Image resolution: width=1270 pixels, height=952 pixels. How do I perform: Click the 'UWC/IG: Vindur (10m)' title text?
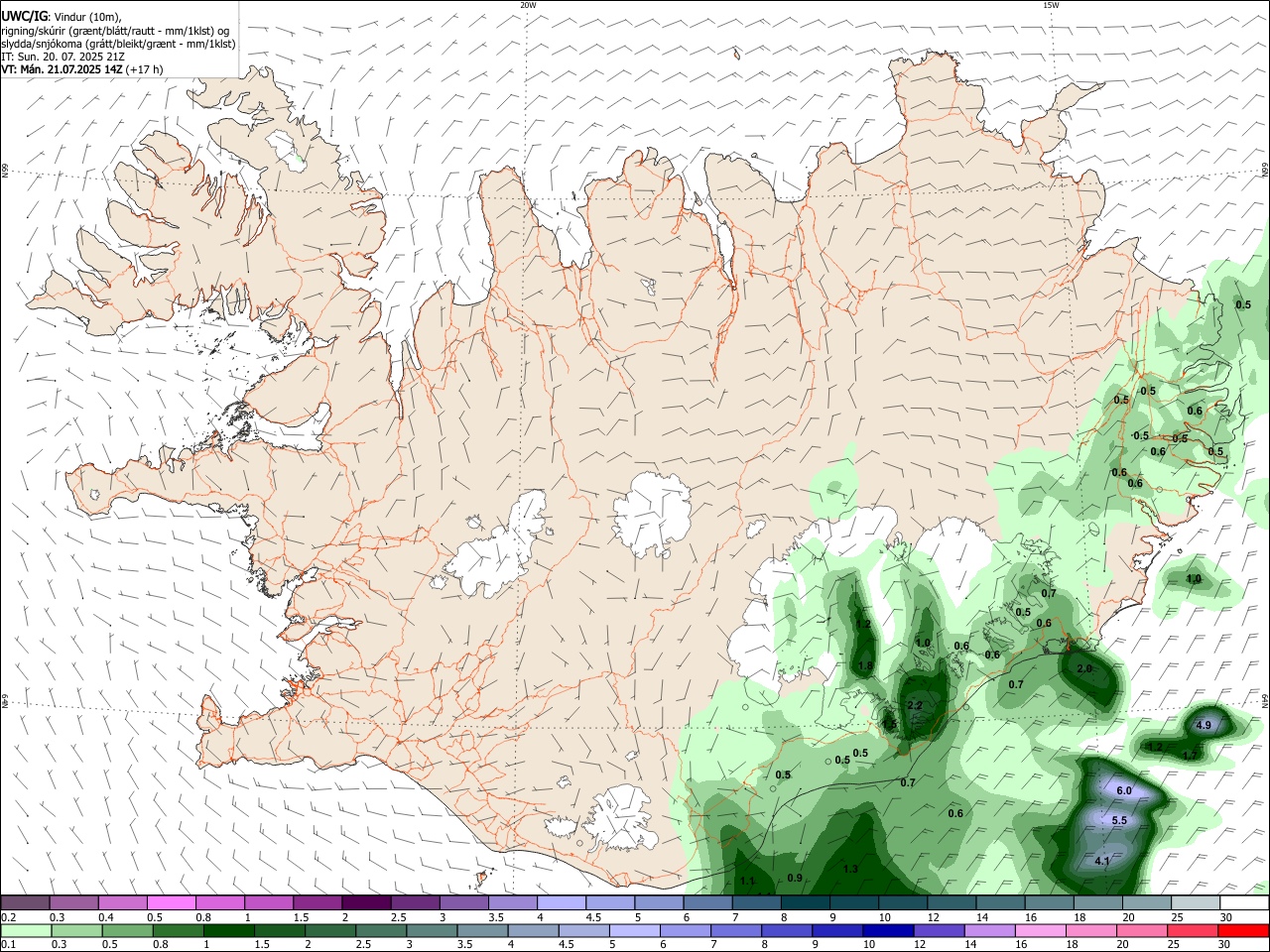tap(62, 17)
